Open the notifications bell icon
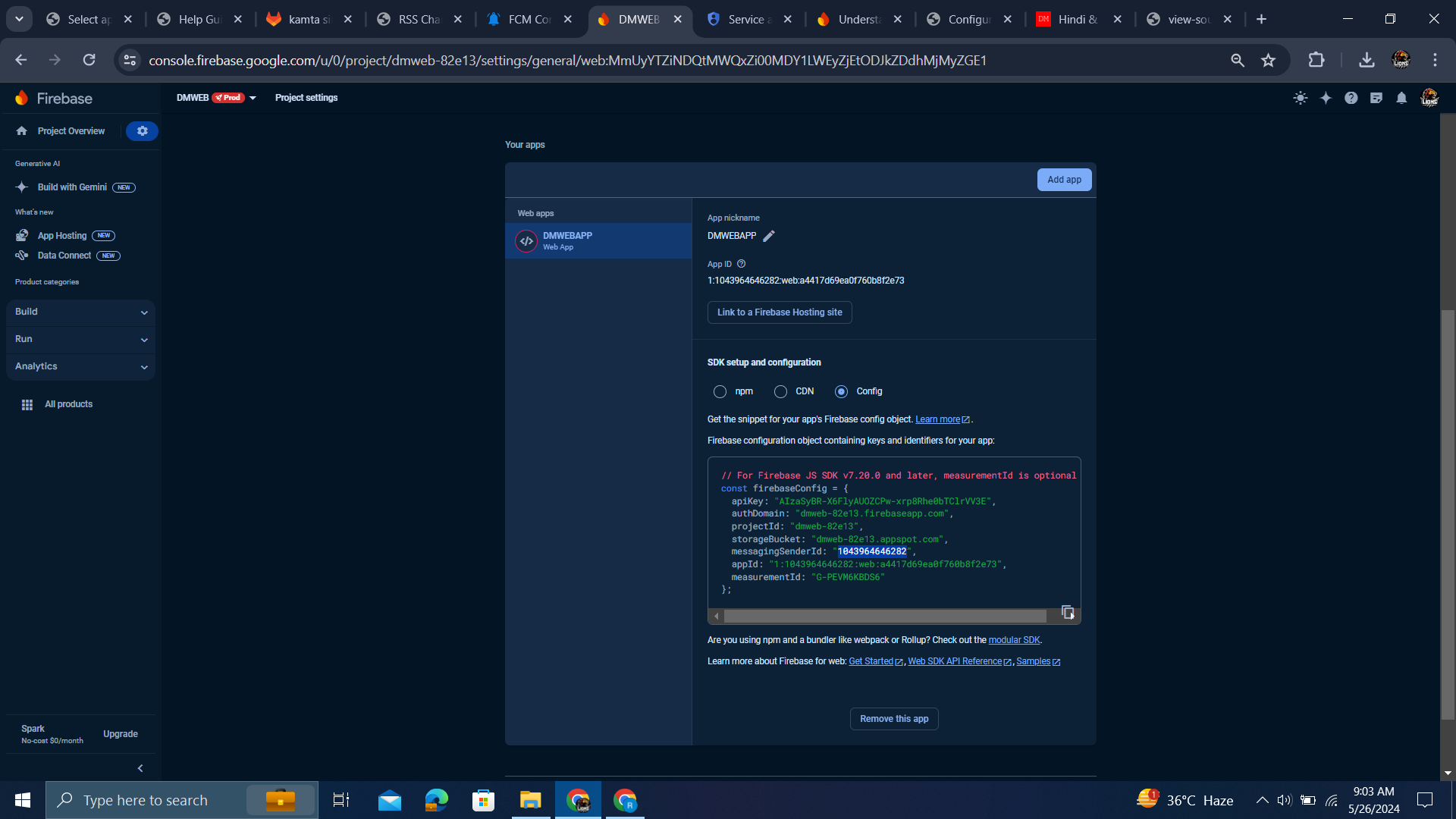The image size is (1456, 819). tap(1401, 98)
